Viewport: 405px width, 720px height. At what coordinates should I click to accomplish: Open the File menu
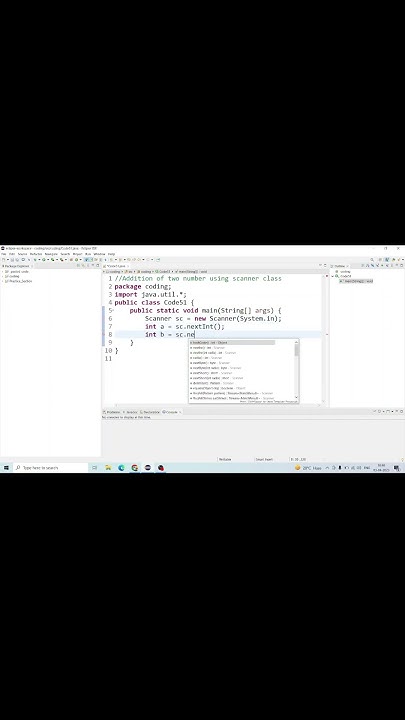pyautogui.click(x=3, y=254)
